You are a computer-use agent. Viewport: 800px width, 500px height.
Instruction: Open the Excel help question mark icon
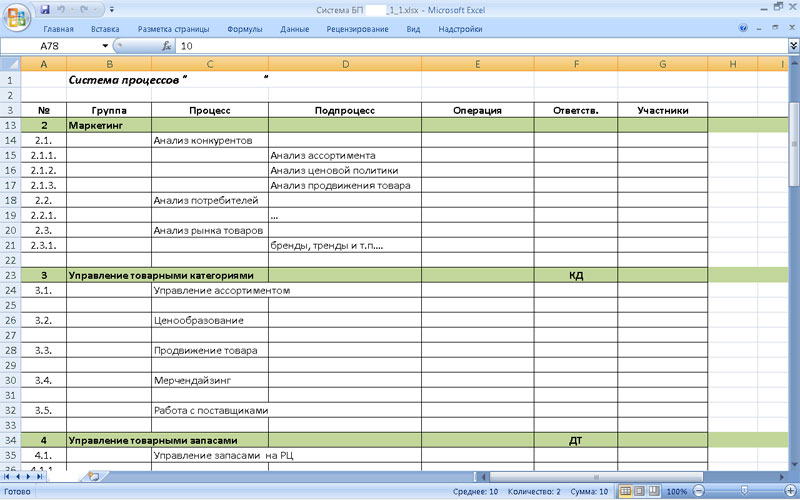coord(743,29)
